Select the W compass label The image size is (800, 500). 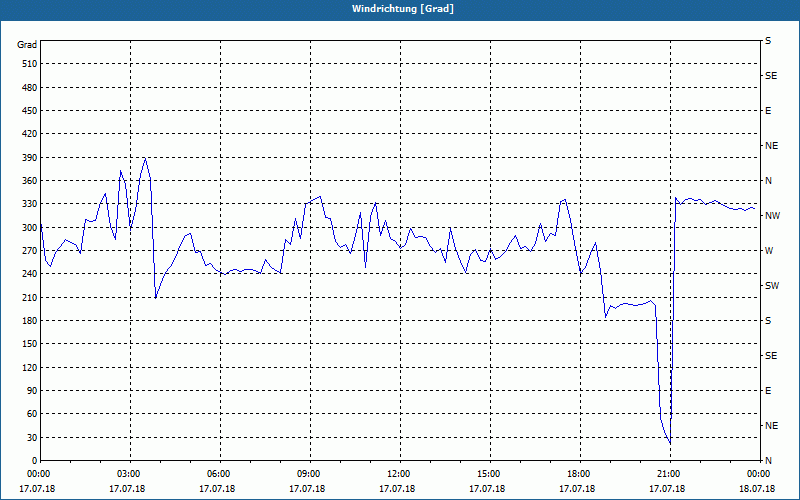(x=769, y=251)
